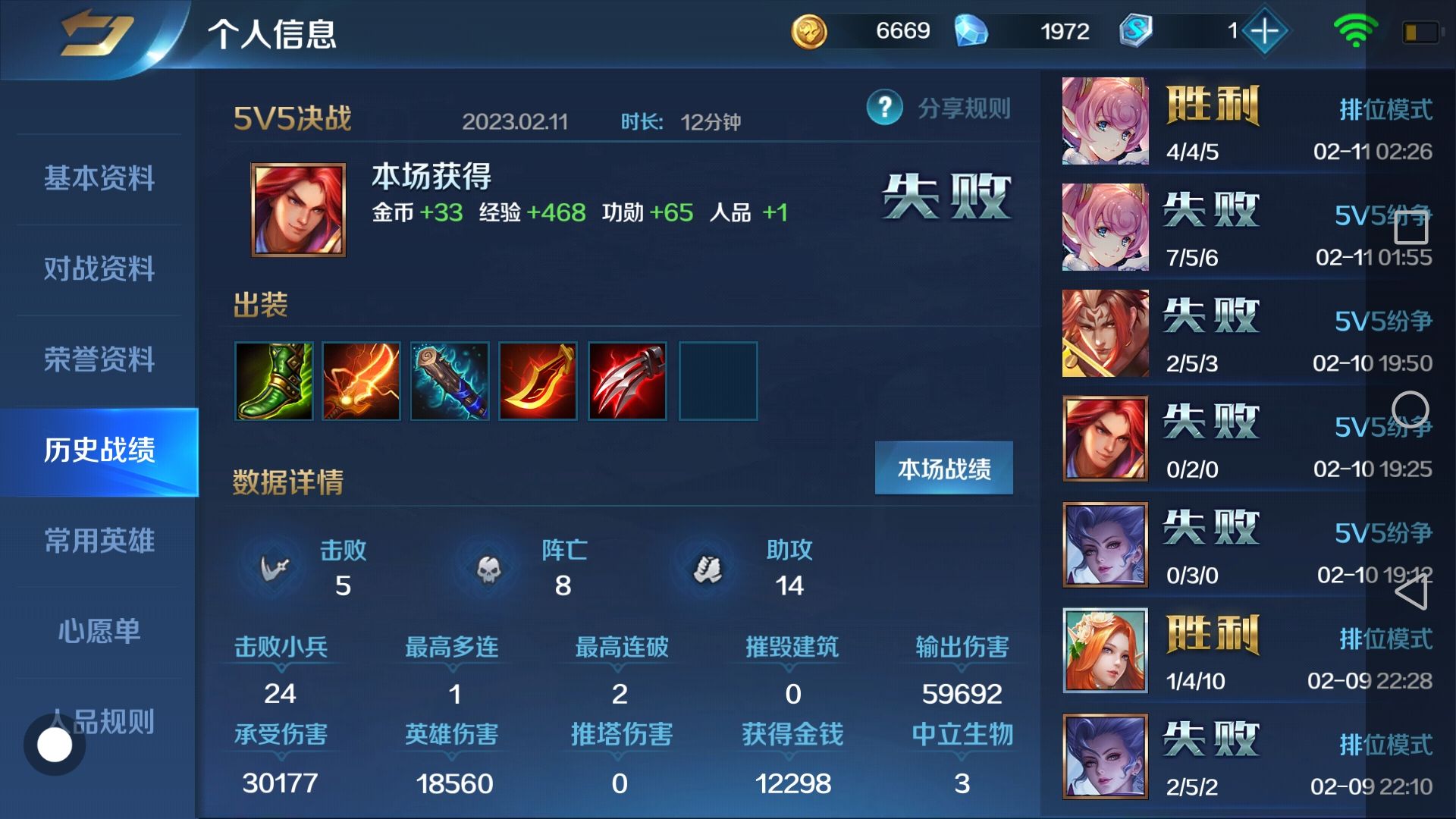The image size is (1456, 819).
Task: Select the 4/4/5 ranked victory match
Action: coord(1247,121)
